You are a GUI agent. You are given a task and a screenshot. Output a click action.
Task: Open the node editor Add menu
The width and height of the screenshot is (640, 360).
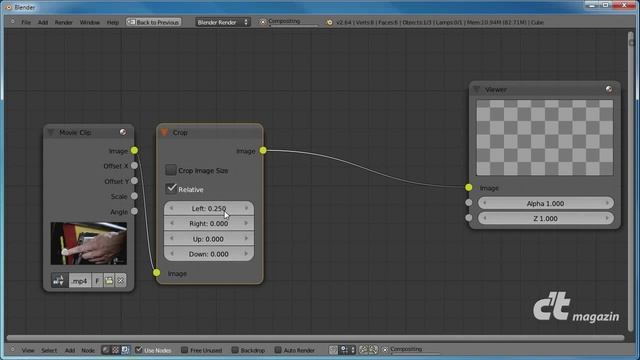tap(70, 350)
